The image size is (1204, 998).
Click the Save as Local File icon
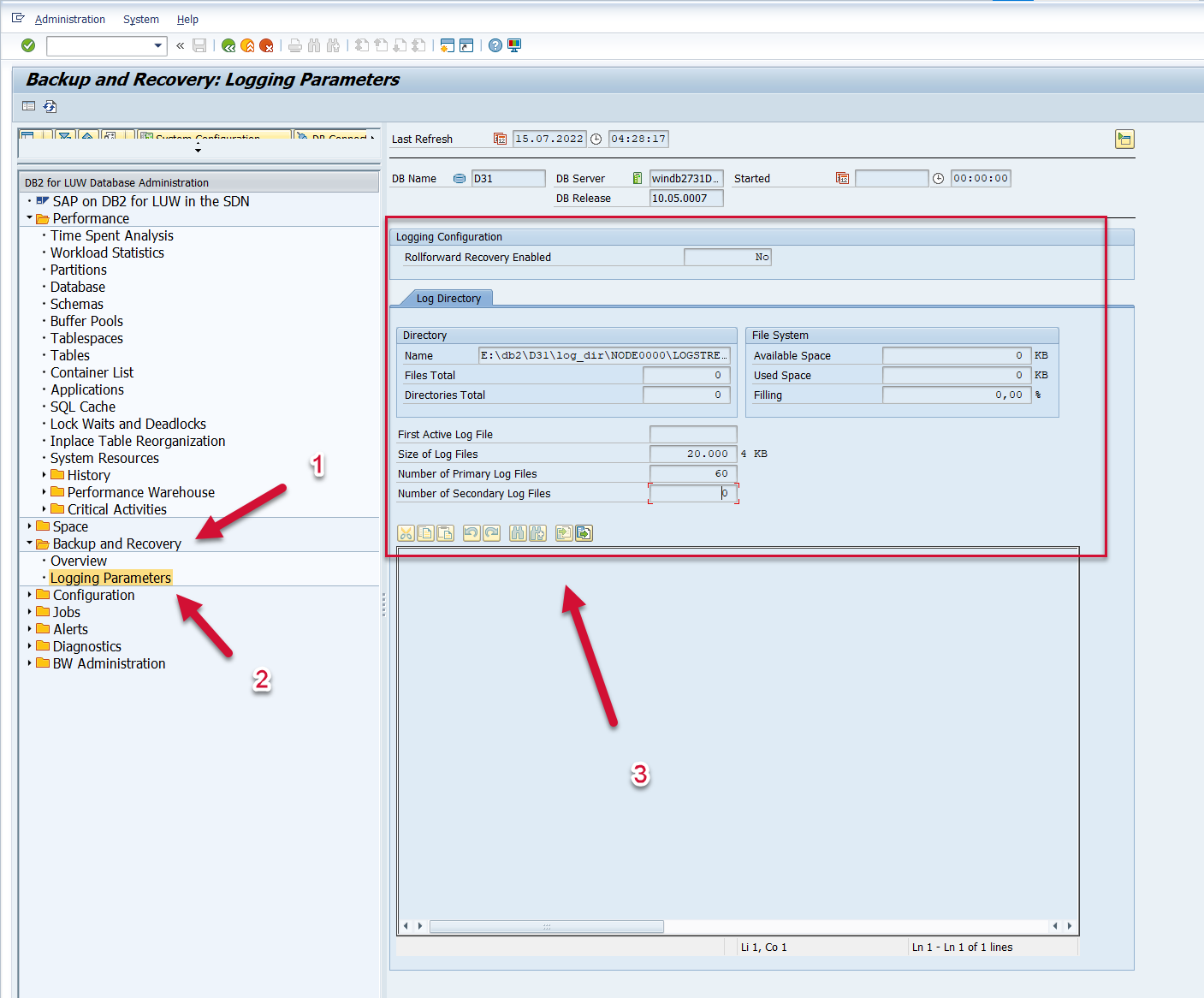tap(584, 533)
